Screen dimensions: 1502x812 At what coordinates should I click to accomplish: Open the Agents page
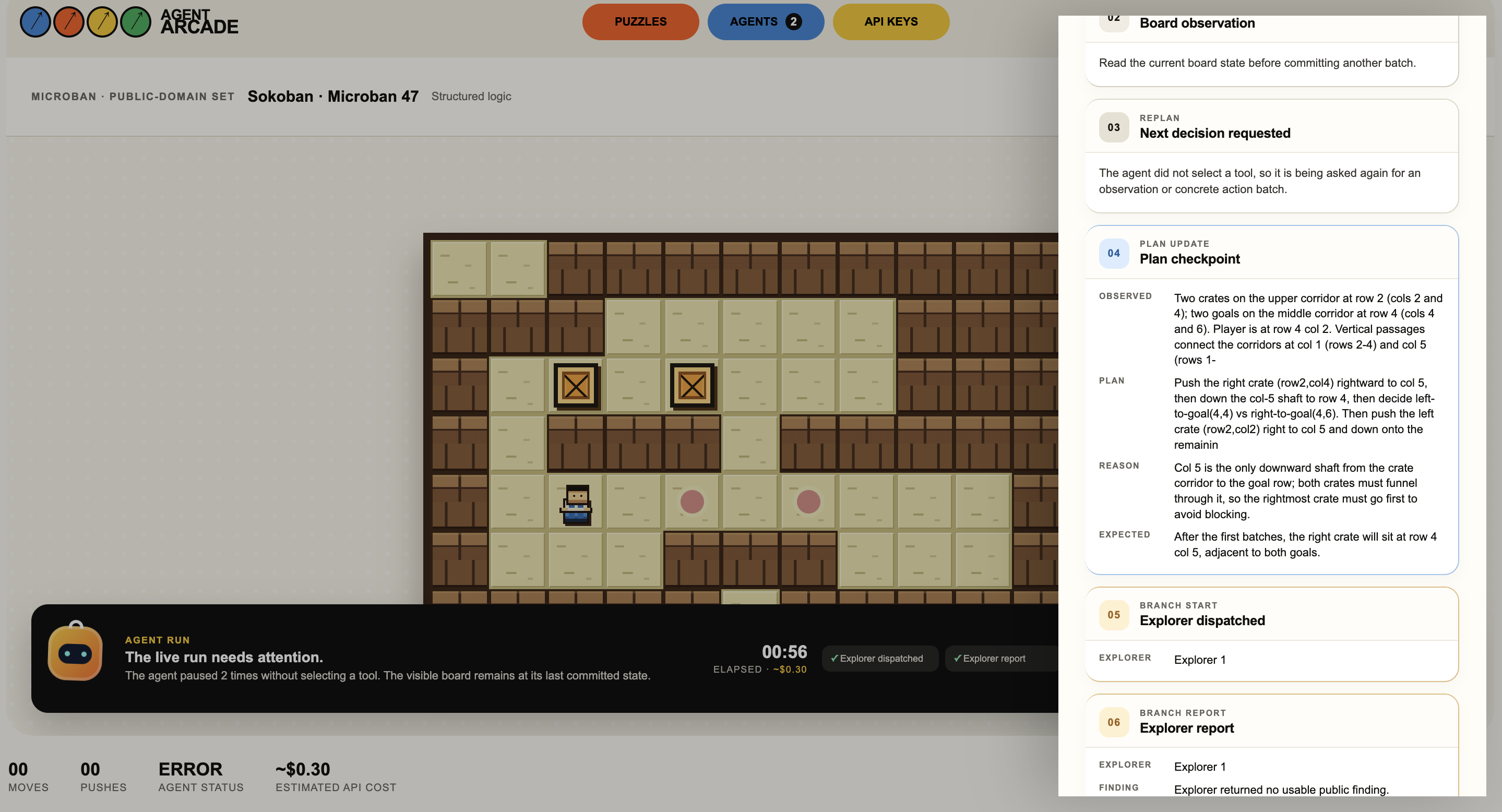pyautogui.click(x=766, y=21)
